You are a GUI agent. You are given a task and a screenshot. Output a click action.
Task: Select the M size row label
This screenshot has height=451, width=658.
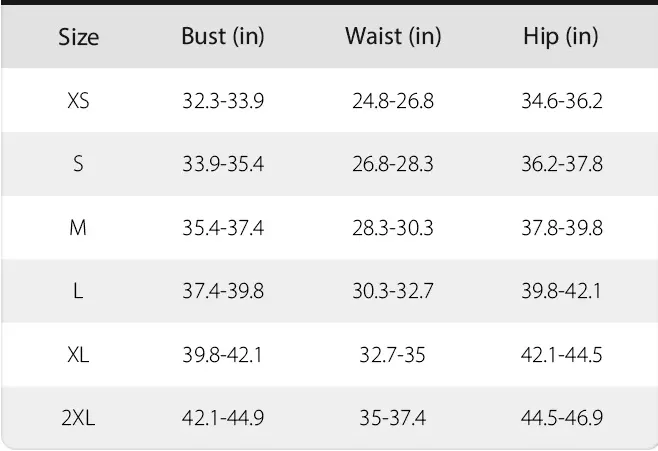78,228
